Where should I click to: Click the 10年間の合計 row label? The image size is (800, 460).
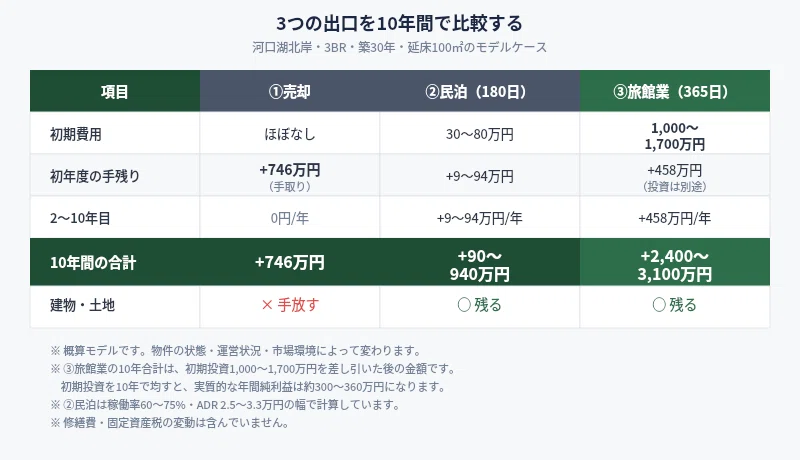[93, 263]
